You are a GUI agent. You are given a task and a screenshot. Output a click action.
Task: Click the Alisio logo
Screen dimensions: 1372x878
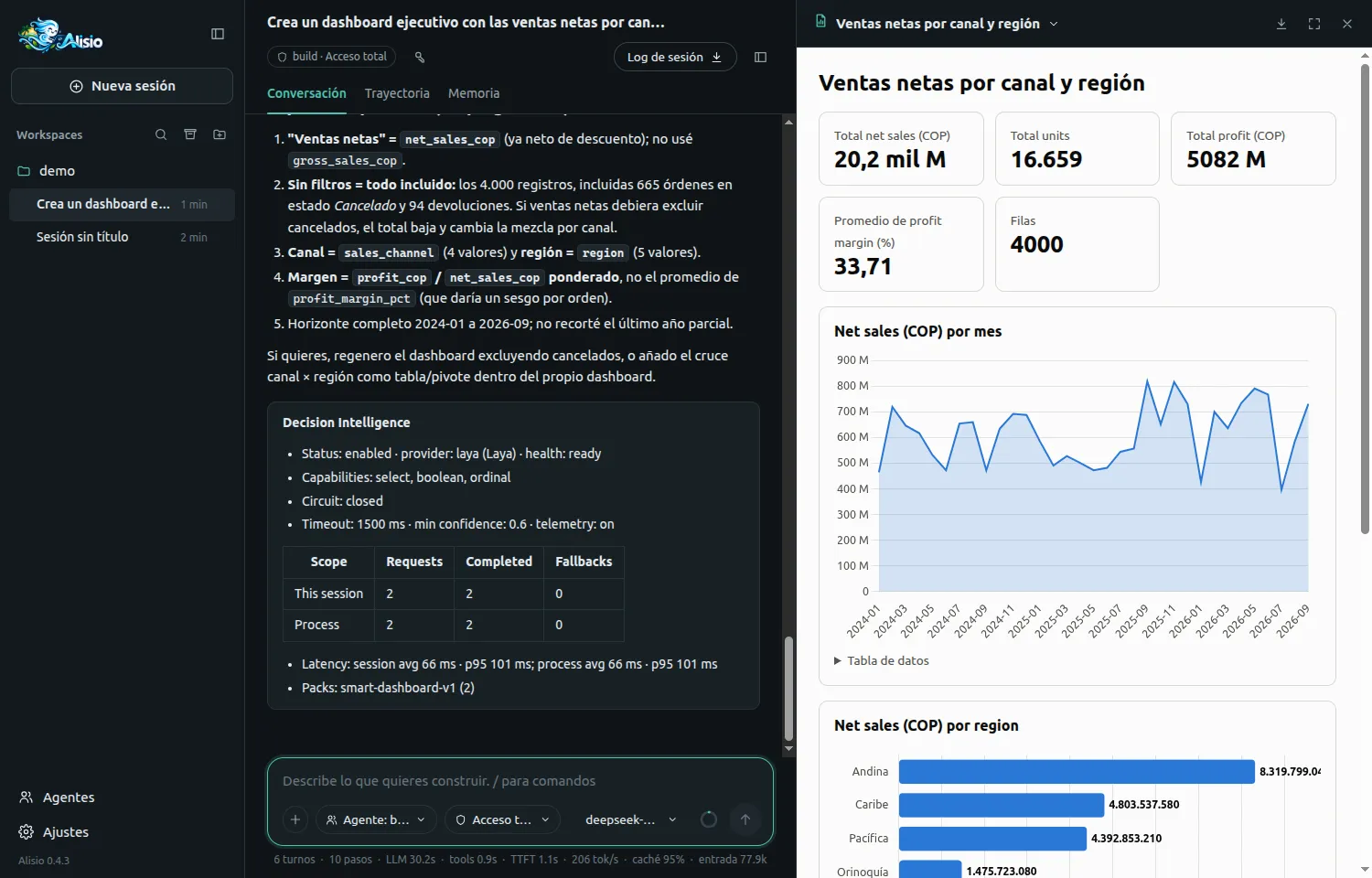[x=60, y=37]
